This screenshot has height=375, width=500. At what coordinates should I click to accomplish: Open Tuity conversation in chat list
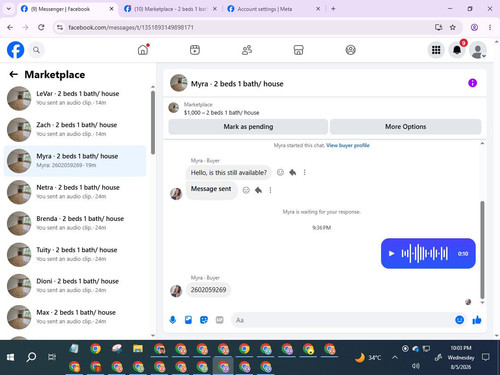point(75,254)
